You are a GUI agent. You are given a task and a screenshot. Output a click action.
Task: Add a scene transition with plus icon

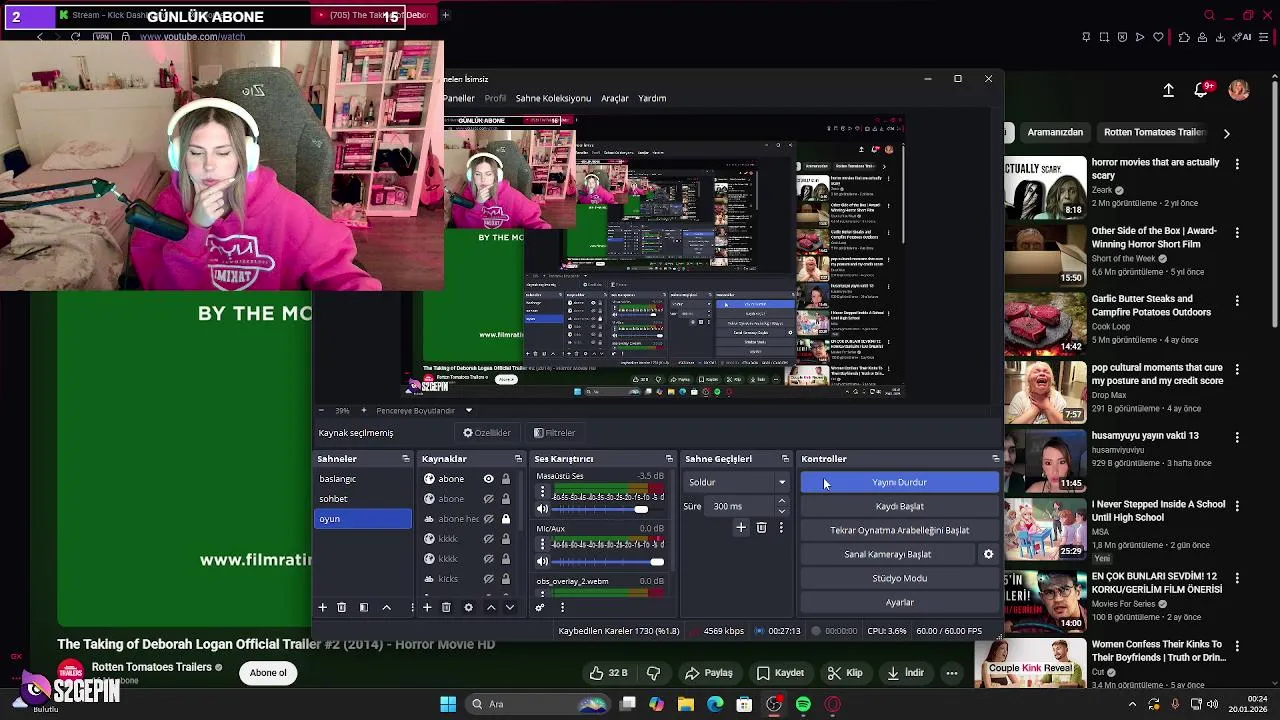coord(741,527)
